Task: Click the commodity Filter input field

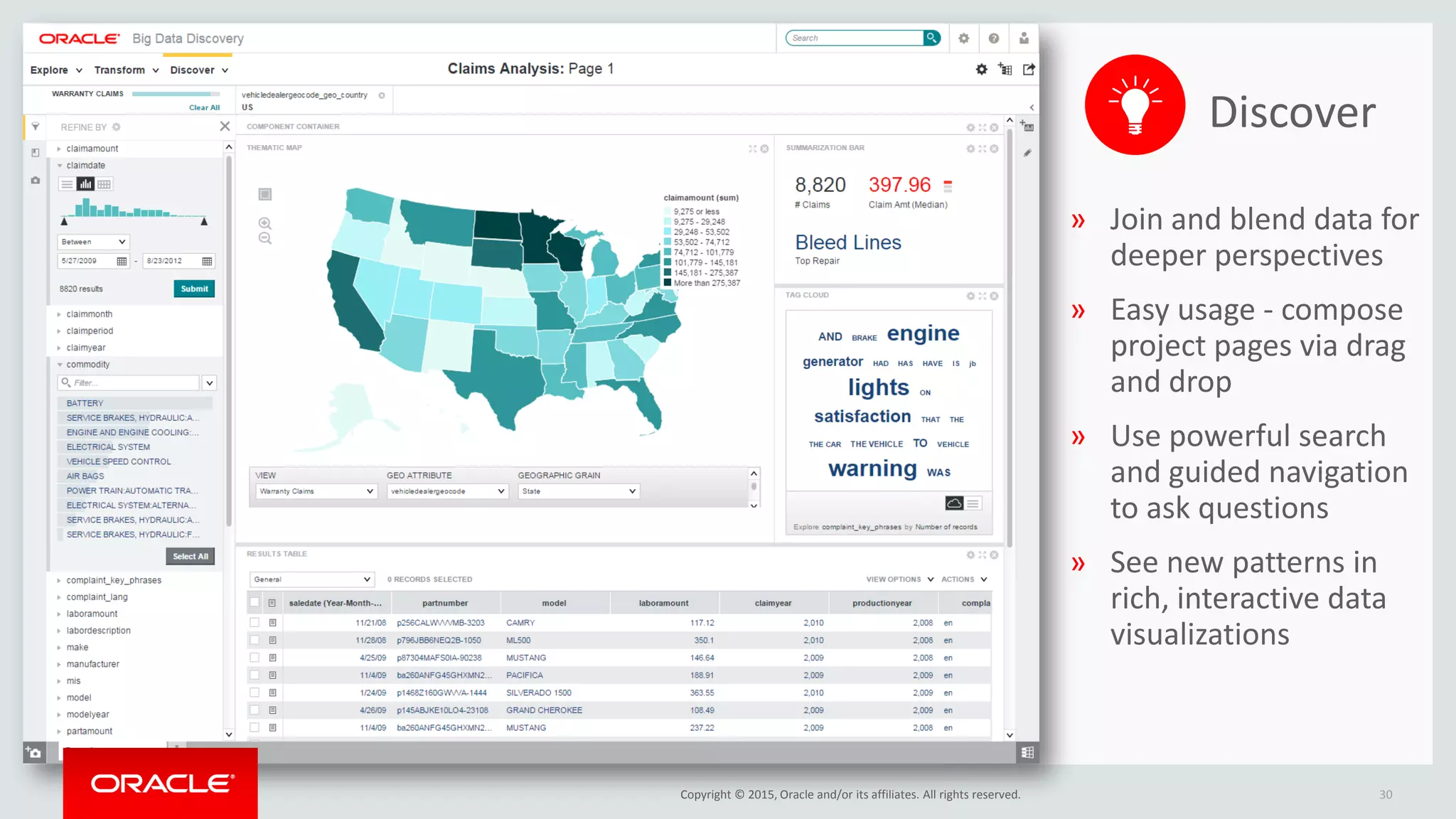Action: [x=129, y=383]
